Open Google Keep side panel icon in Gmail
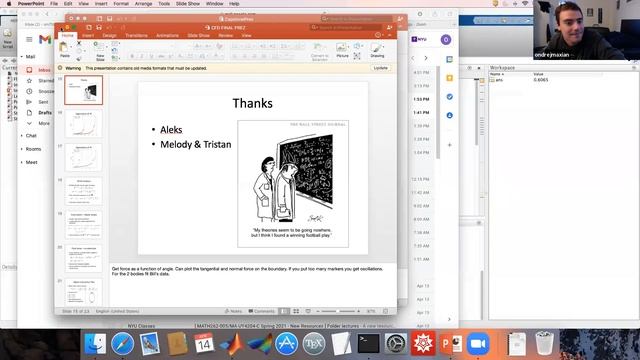The width and height of the screenshot is (640, 360). pos(449,78)
